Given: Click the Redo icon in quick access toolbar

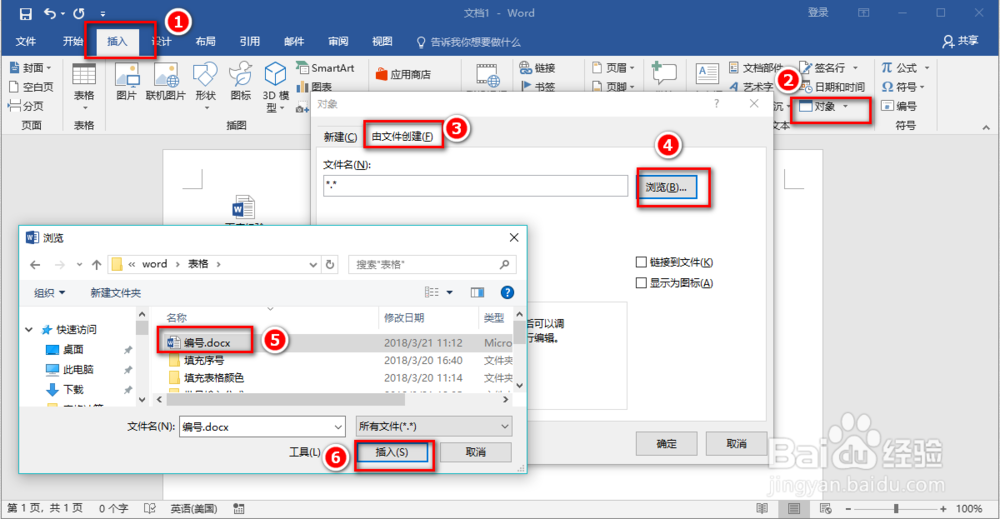Looking at the screenshot, I should point(79,13).
